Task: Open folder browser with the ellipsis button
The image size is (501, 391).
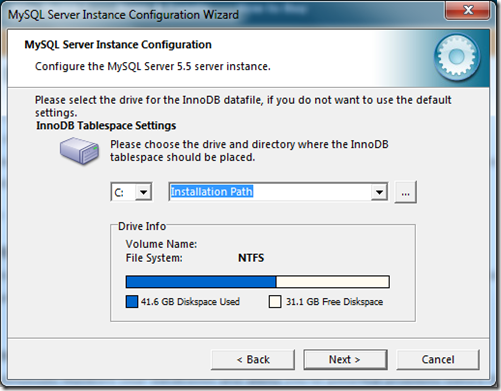Action: click(405, 192)
